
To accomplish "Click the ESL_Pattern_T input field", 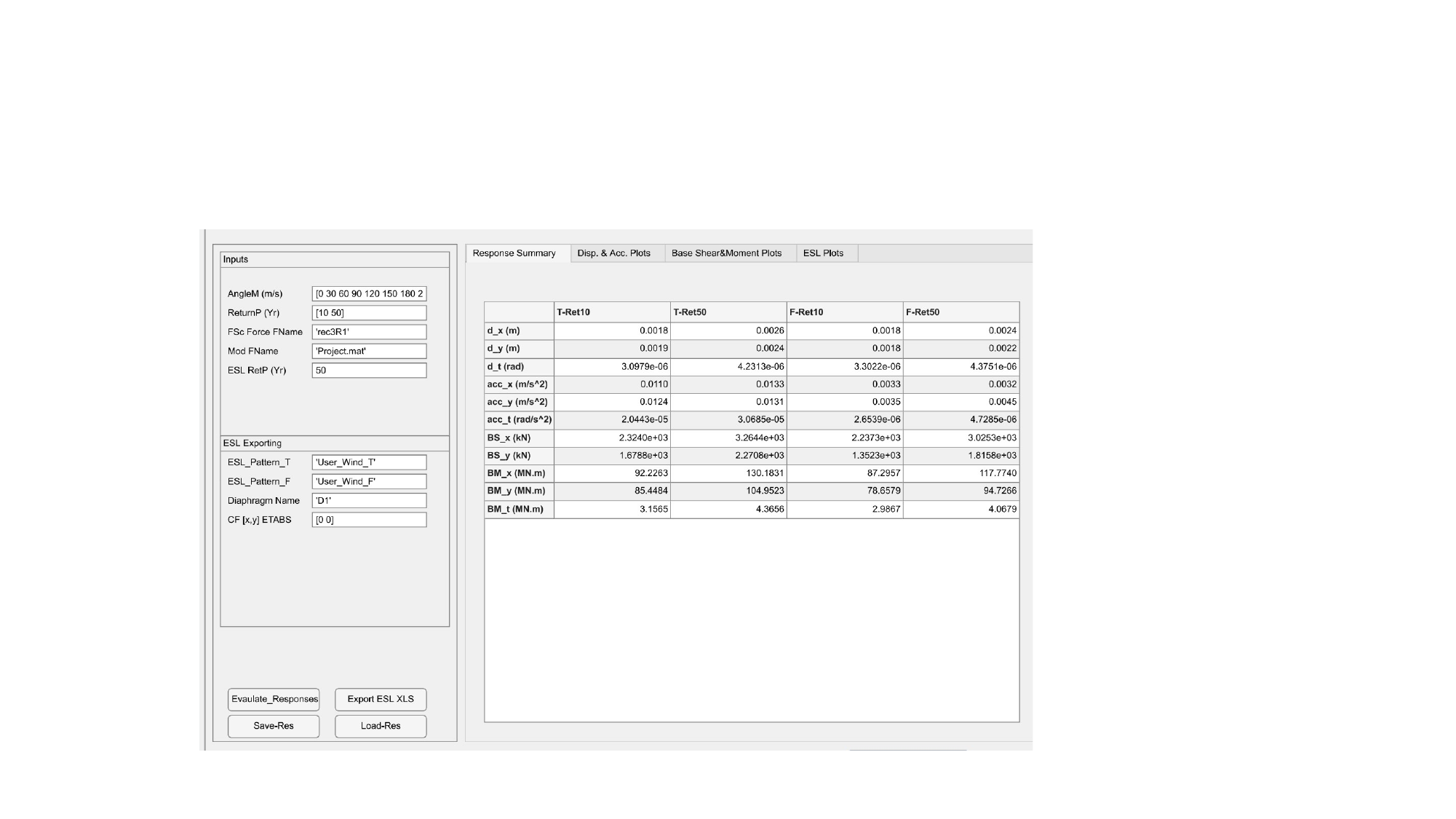I will (x=369, y=462).
